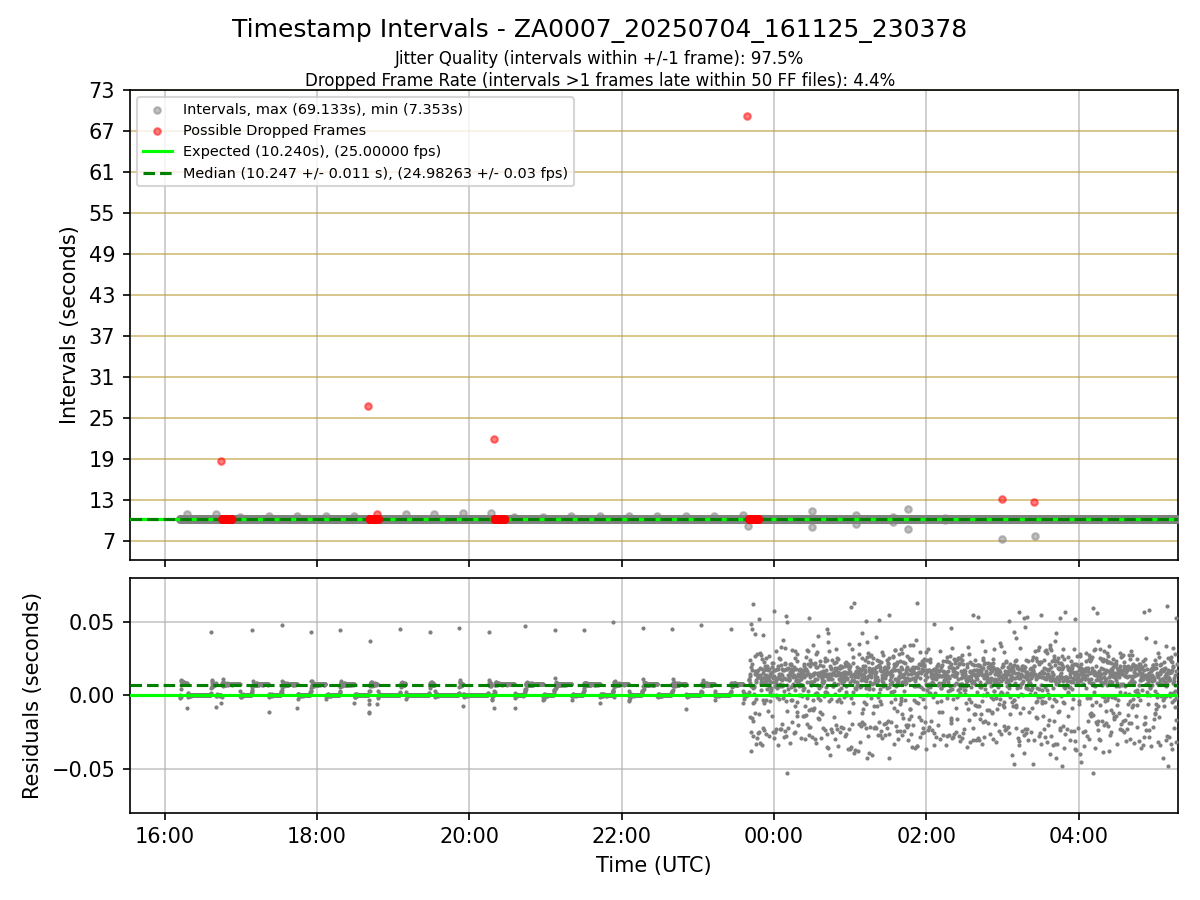Image resolution: width=1200 pixels, height=900 pixels.
Task: Select the legend entry Possible Dropped Frames
Action: [274, 130]
